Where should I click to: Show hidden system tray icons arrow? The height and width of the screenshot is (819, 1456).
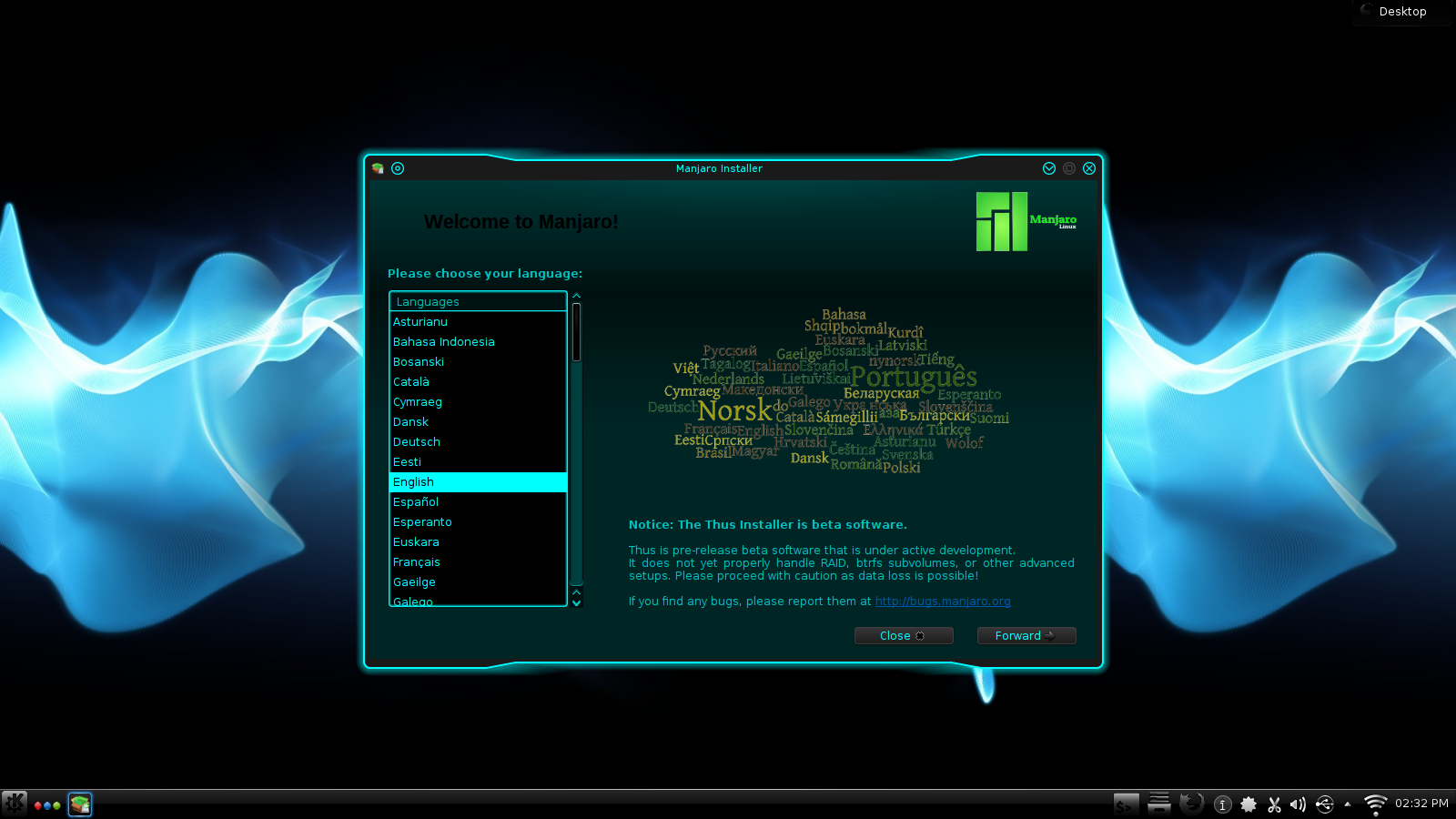pyautogui.click(x=1348, y=804)
